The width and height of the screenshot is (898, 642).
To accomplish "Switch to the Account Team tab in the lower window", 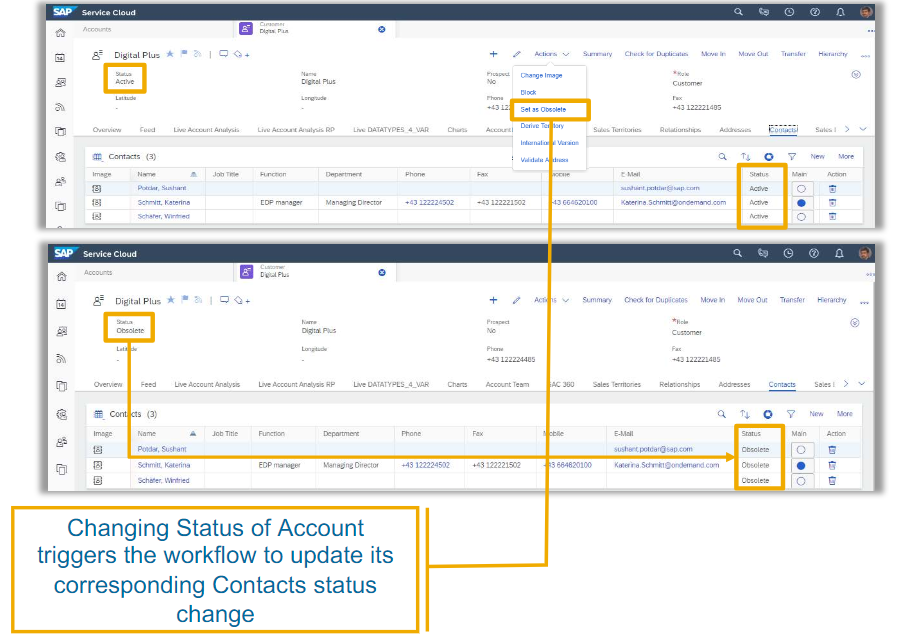I will click(507, 384).
